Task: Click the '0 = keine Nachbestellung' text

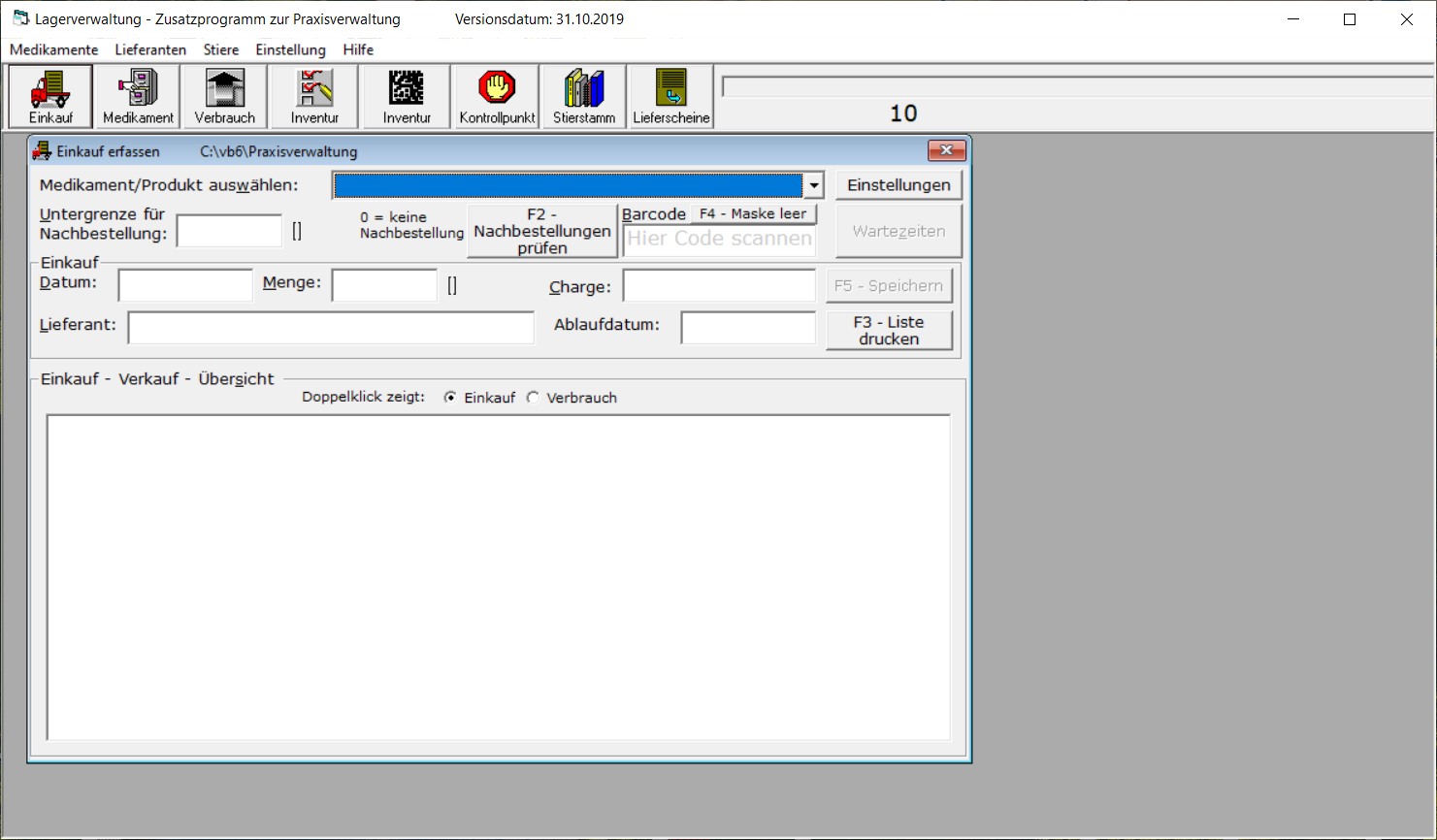Action: [x=411, y=225]
